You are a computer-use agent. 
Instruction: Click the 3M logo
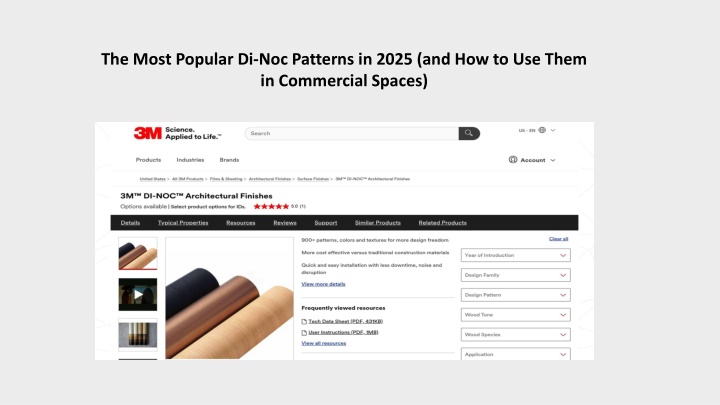147,133
